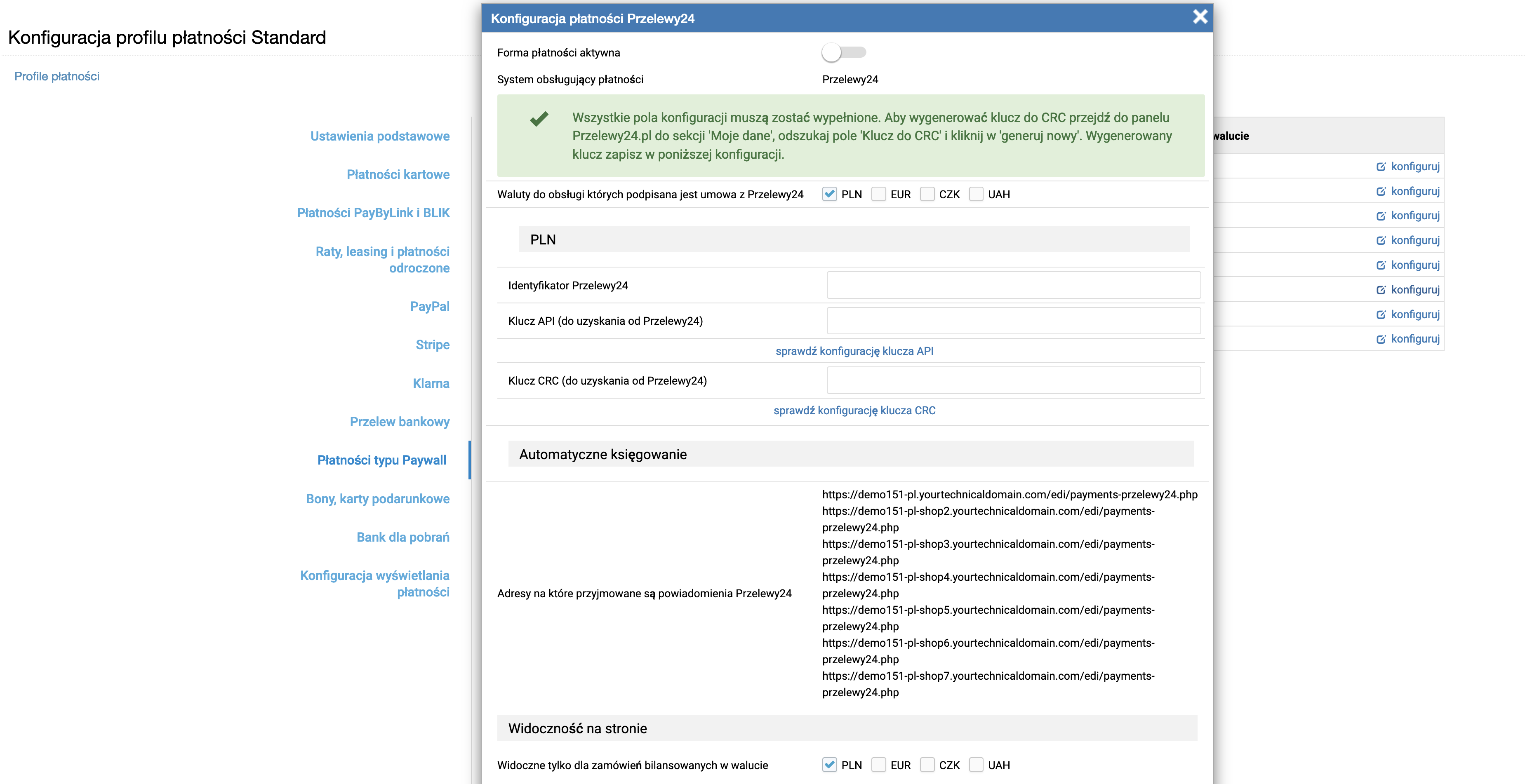Screen dimensions: 1525x784
Task: Open 'Bony, karty podarunkowe' section
Action: click(378, 499)
